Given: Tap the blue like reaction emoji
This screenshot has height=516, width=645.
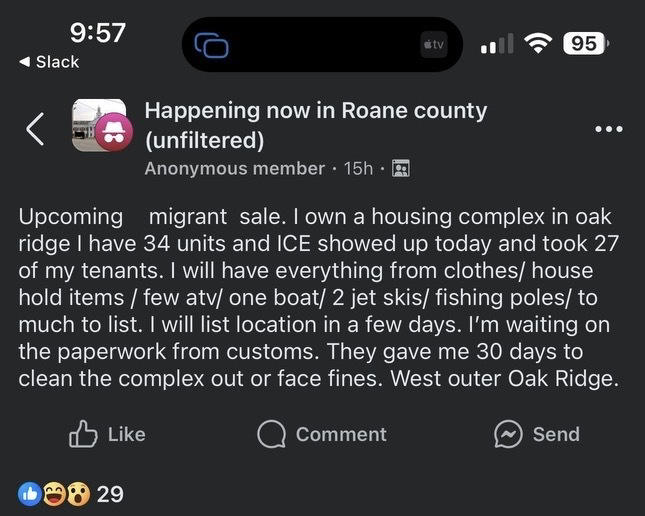Looking at the screenshot, I should pos(31,493).
